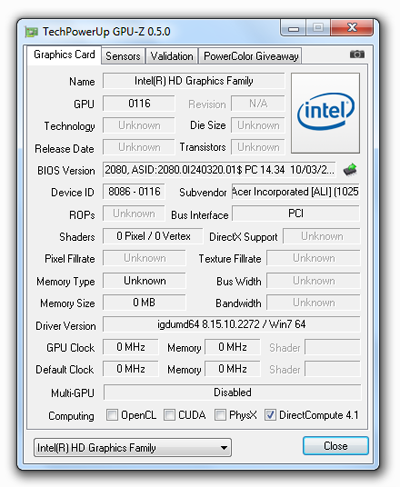Click the Memory field in the Default Clock row

pos(232,369)
